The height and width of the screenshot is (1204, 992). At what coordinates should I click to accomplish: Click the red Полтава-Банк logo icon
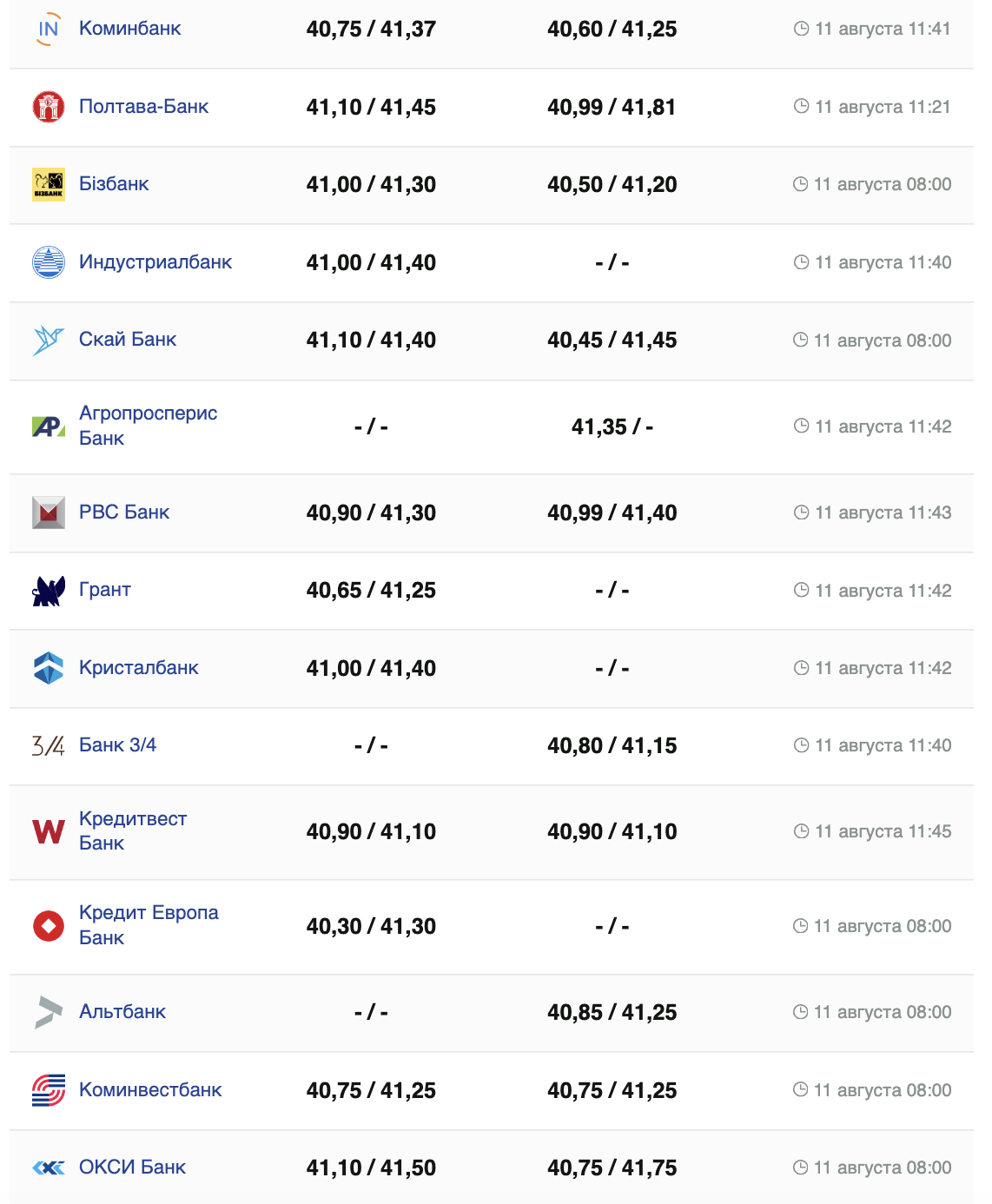pyautogui.click(x=49, y=107)
